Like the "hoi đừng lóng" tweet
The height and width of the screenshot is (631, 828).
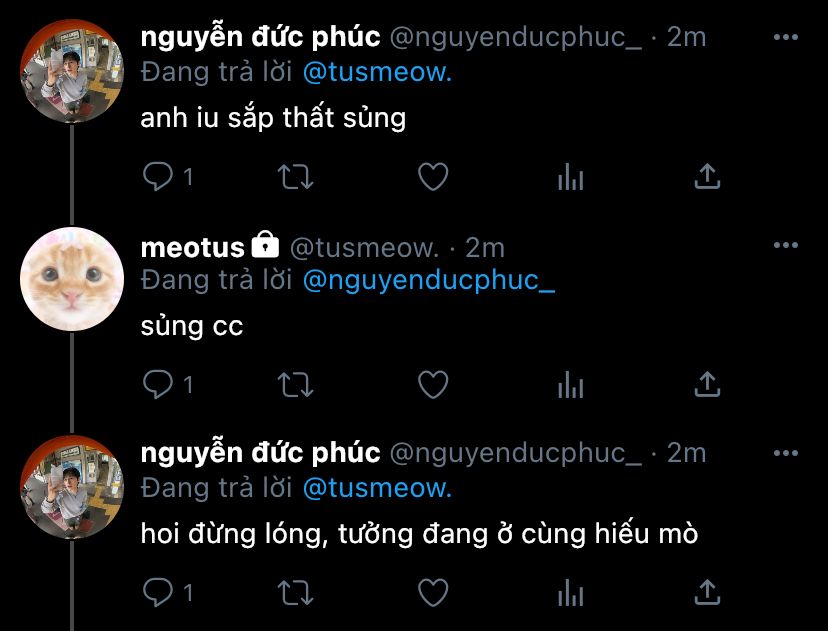pyautogui.click(x=432, y=593)
